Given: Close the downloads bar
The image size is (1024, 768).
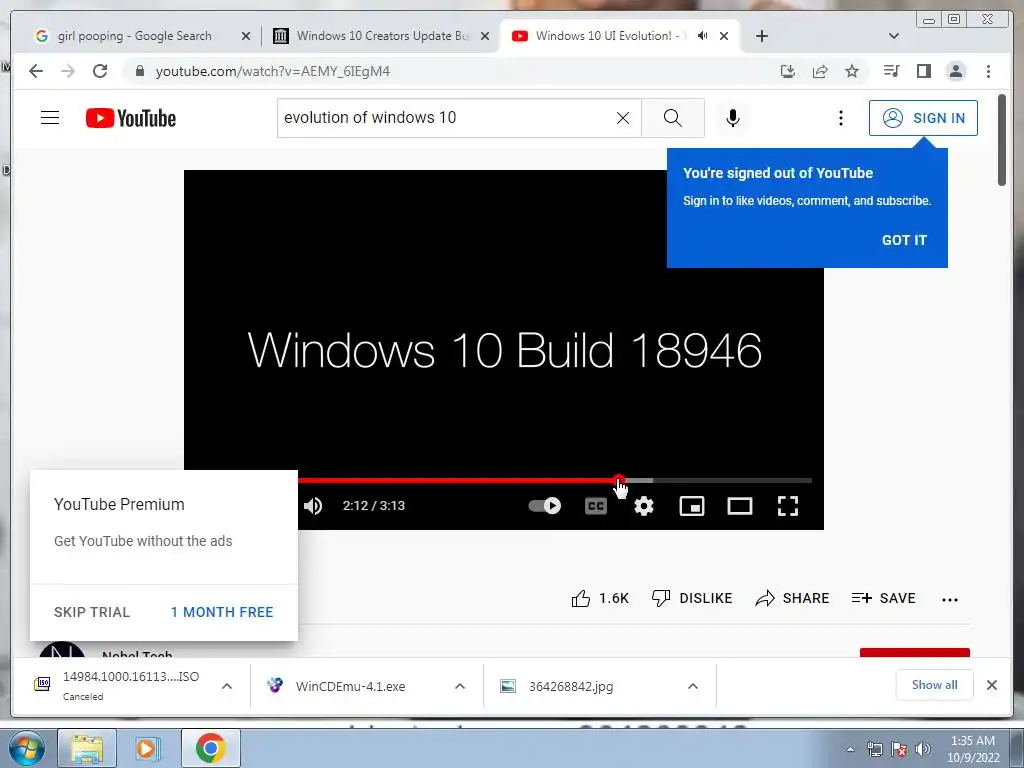Looking at the screenshot, I should point(992,685).
